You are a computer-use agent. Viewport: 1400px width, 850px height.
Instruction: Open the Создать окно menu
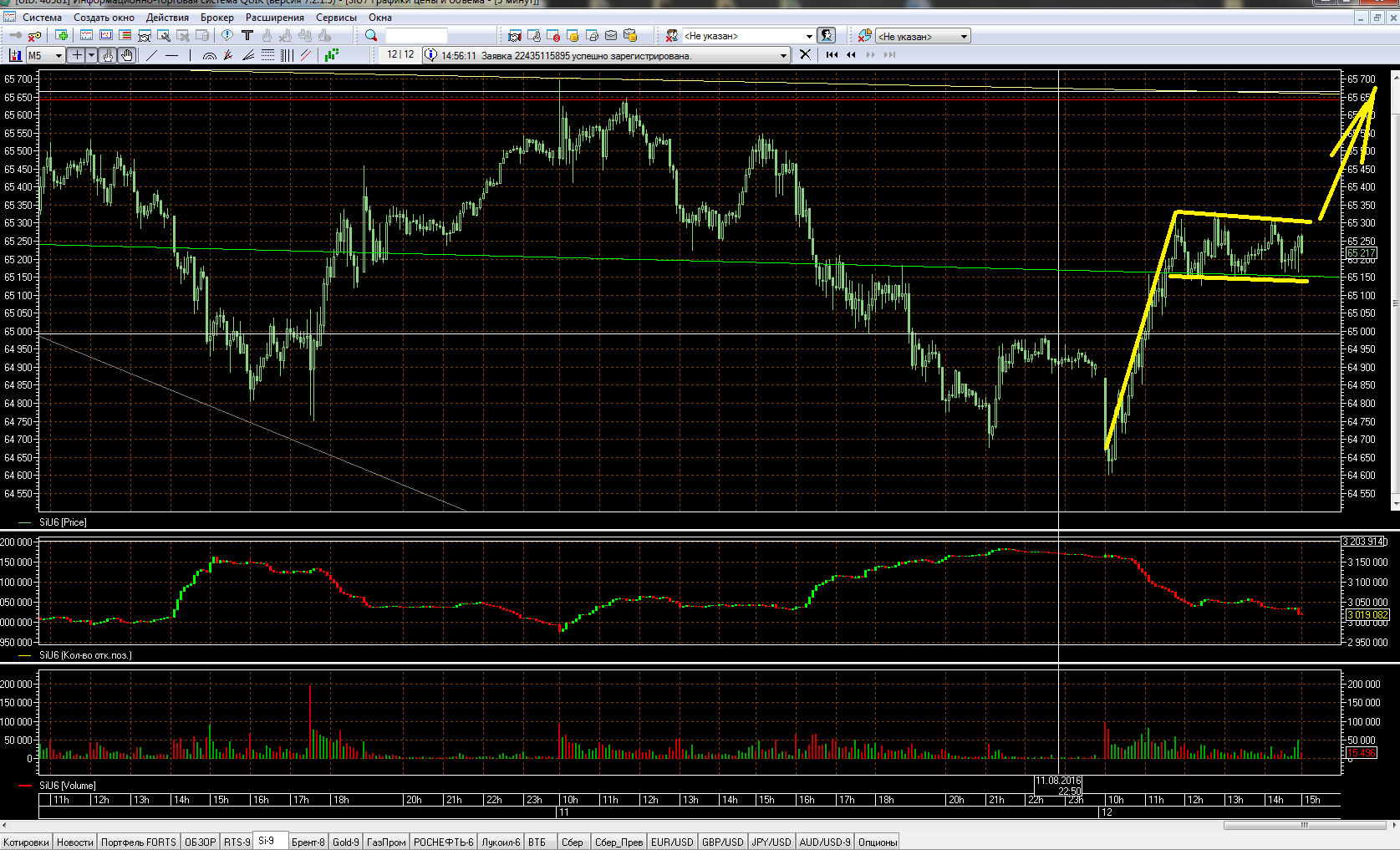[x=104, y=18]
